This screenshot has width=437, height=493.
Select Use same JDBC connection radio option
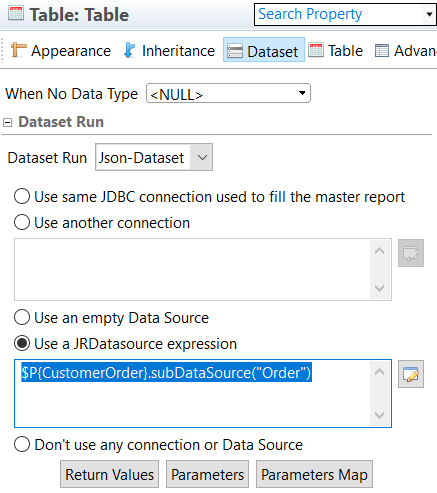point(22,196)
